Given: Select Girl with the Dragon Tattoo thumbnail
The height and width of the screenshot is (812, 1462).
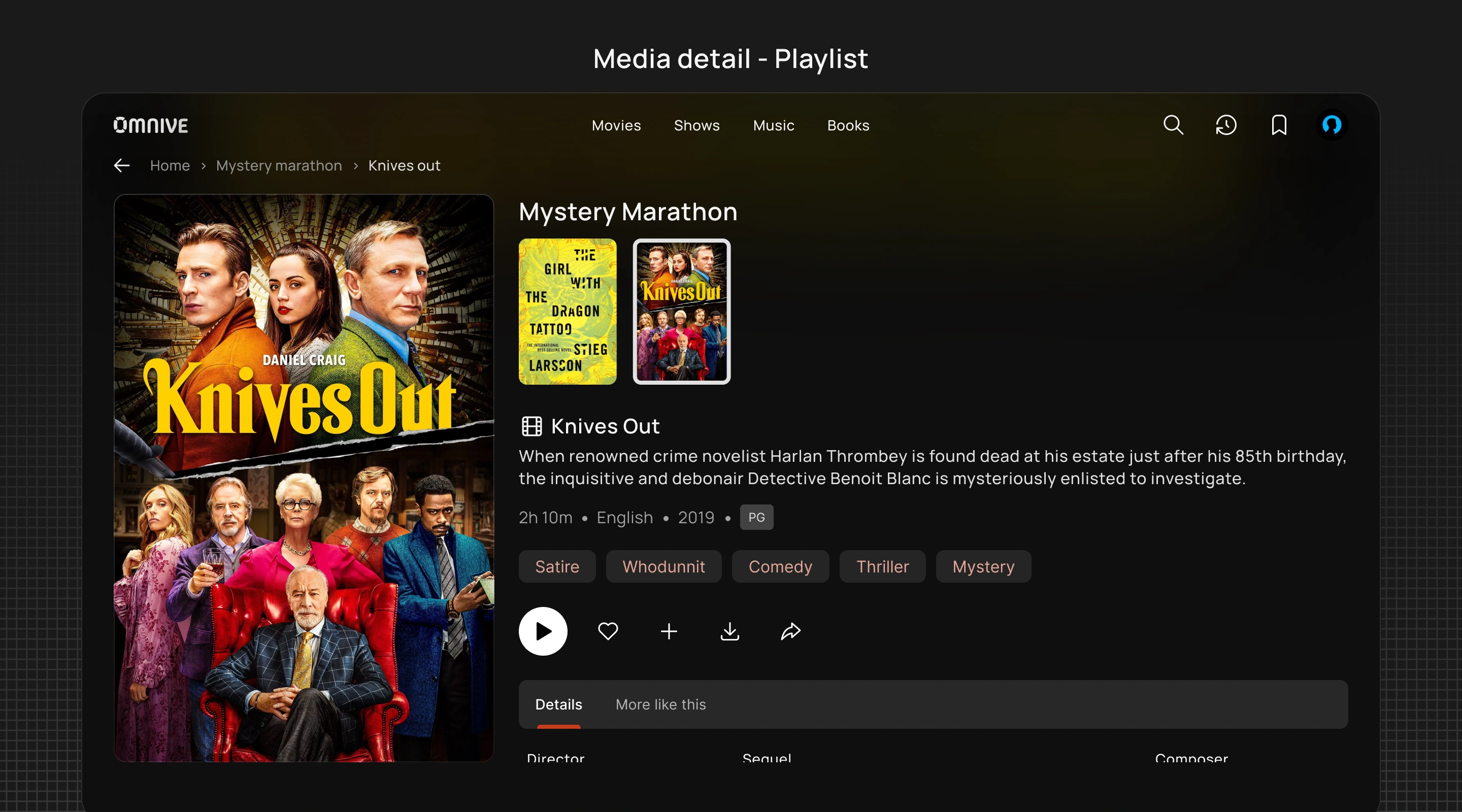Looking at the screenshot, I should [567, 312].
